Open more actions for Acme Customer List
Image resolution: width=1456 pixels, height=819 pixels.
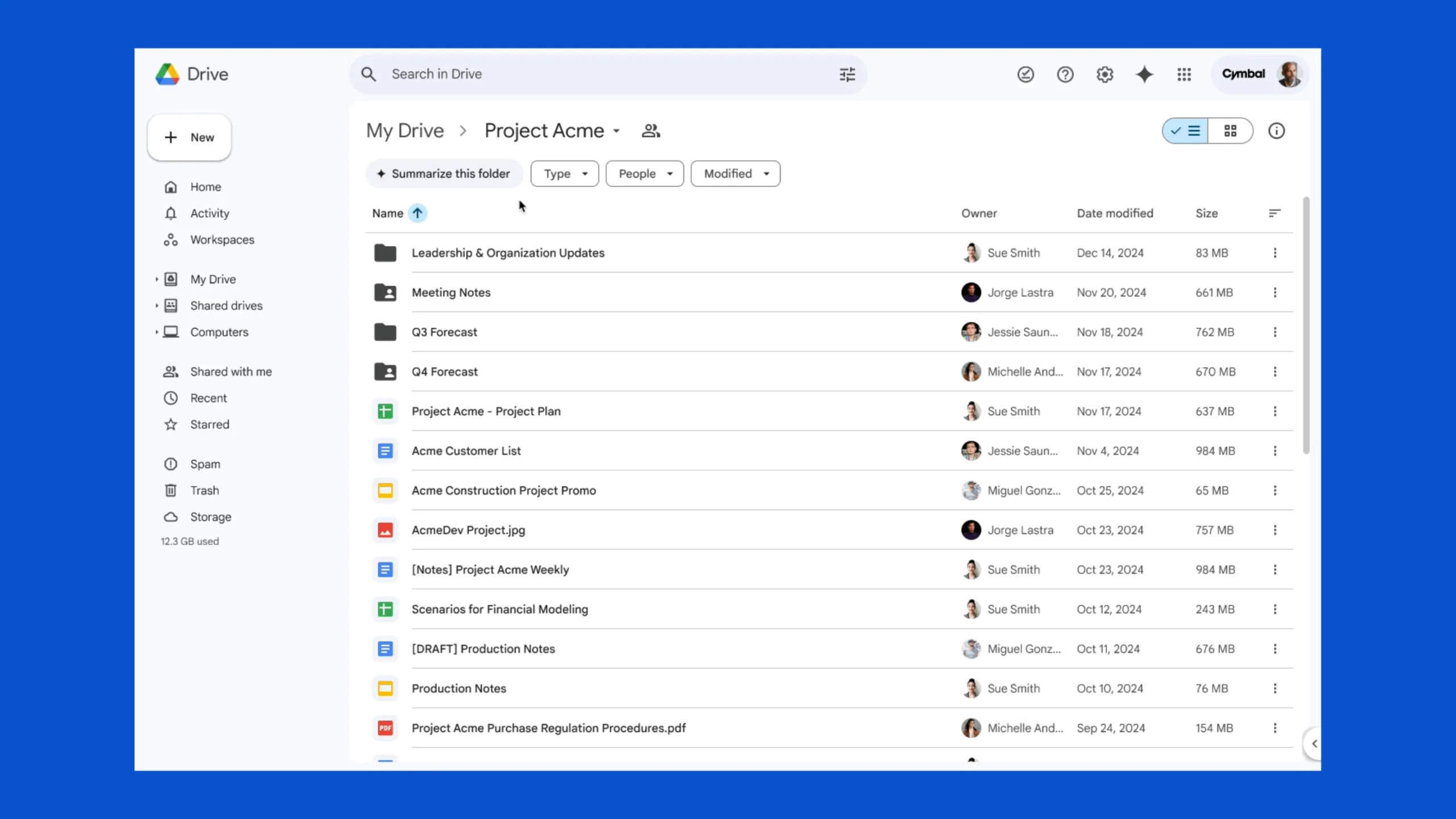(1275, 451)
